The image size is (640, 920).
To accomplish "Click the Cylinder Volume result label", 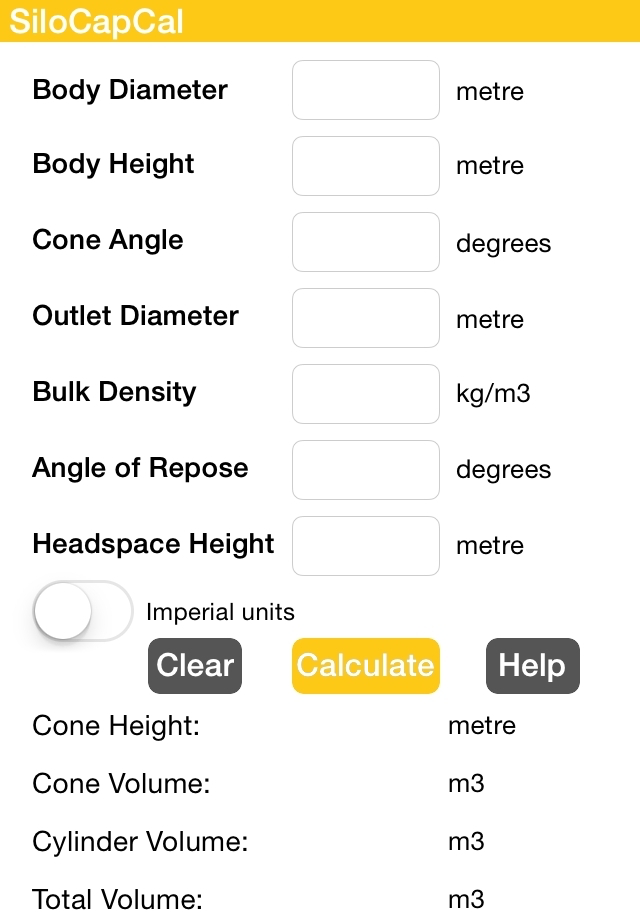I will tap(140, 842).
